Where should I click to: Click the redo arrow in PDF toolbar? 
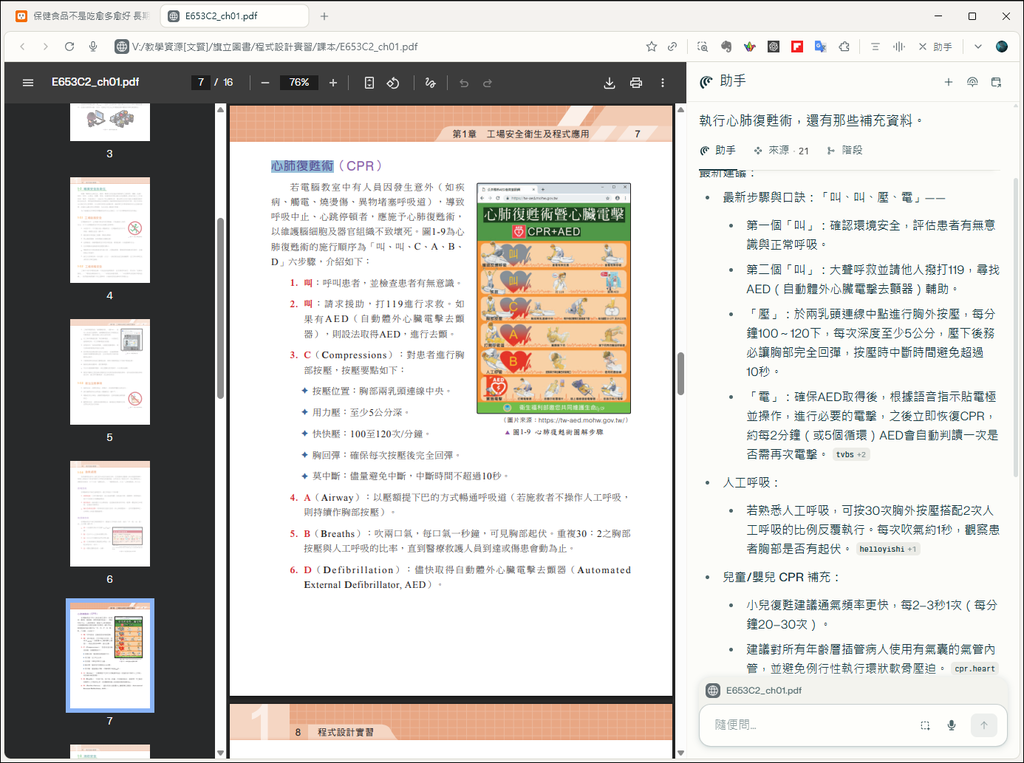click(487, 83)
